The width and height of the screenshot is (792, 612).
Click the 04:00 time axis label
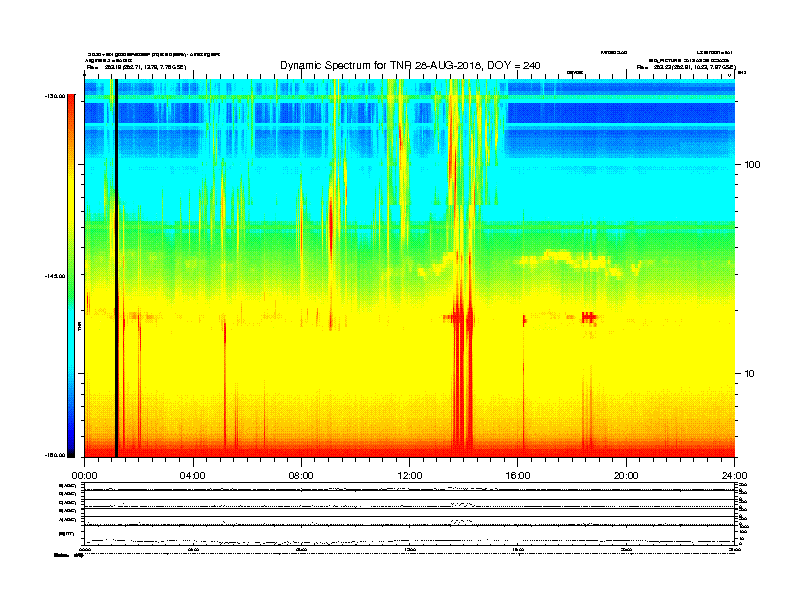(193, 476)
